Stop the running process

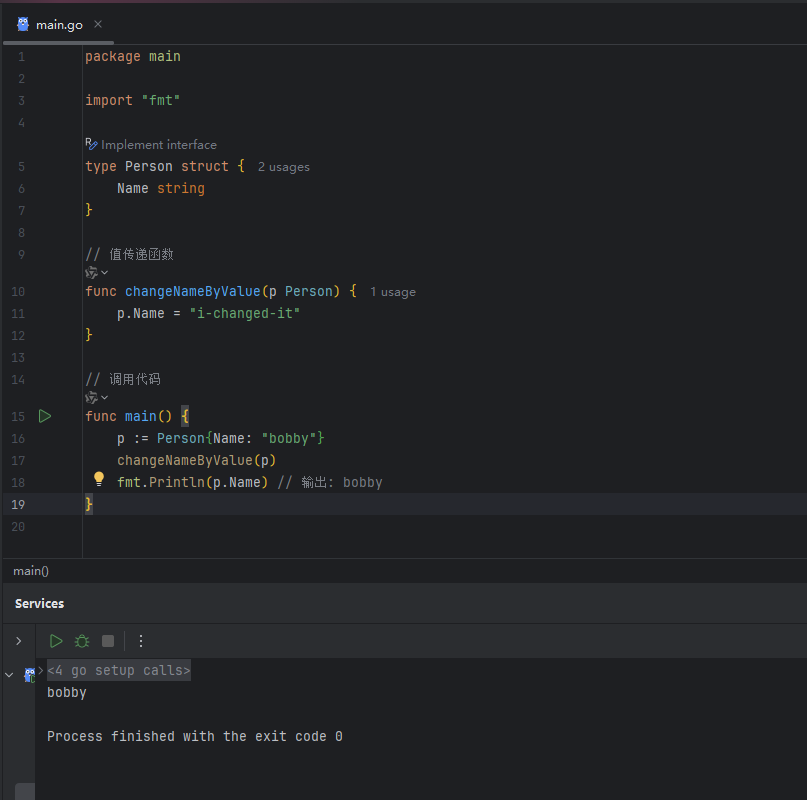pyautogui.click(x=108, y=641)
